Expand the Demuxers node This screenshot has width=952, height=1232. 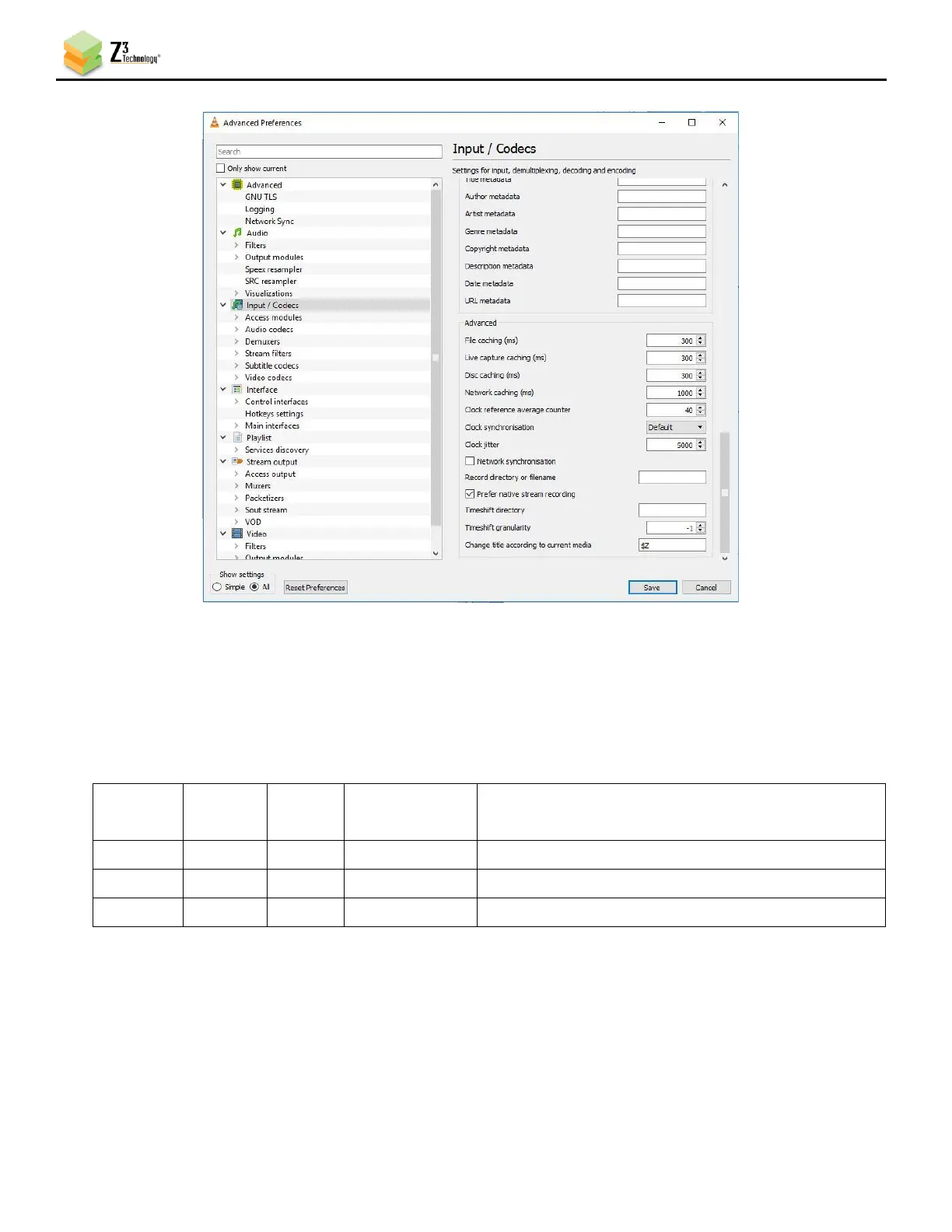236,341
